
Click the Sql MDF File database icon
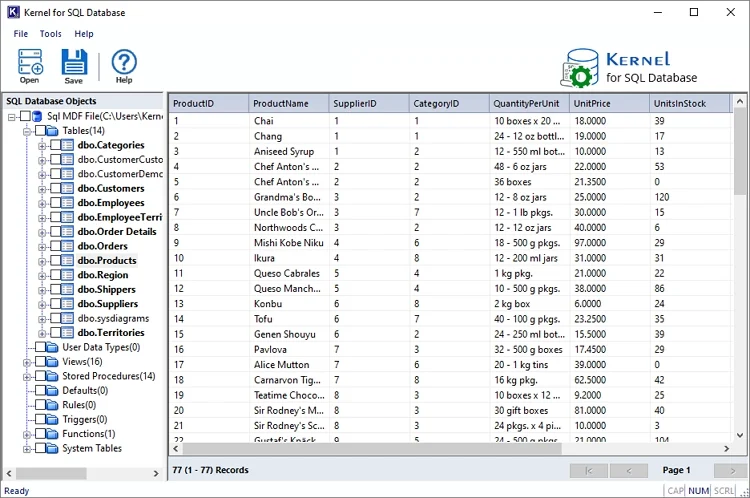pos(37,116)
